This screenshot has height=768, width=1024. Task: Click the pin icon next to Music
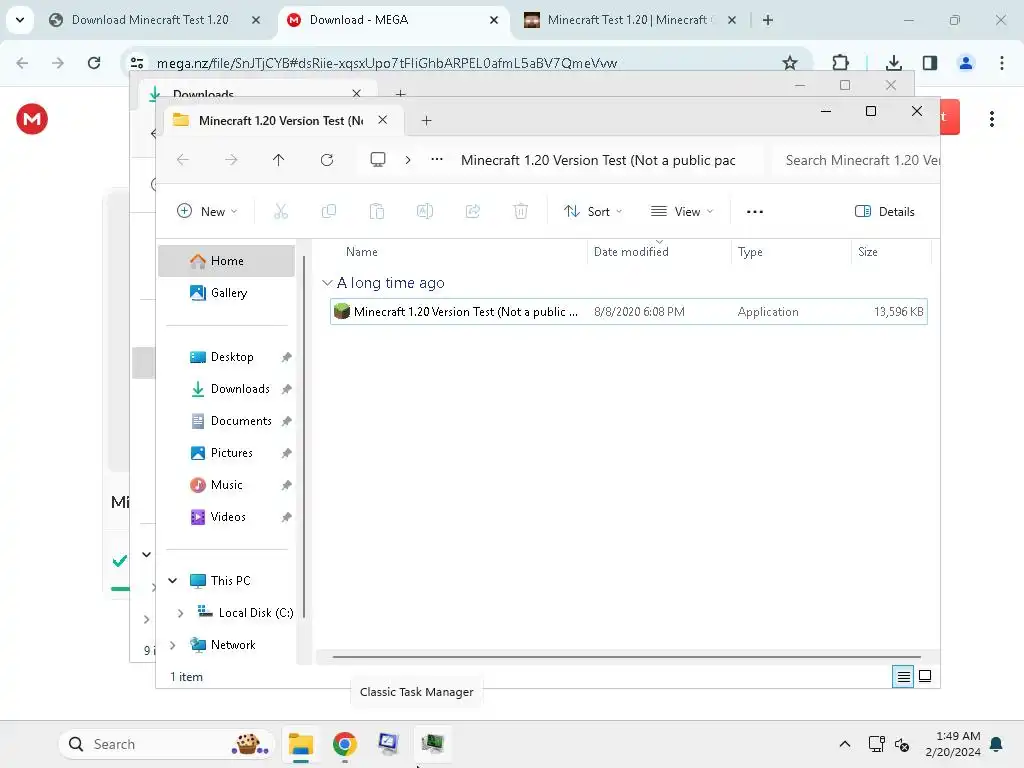click(x=286, y=485)
